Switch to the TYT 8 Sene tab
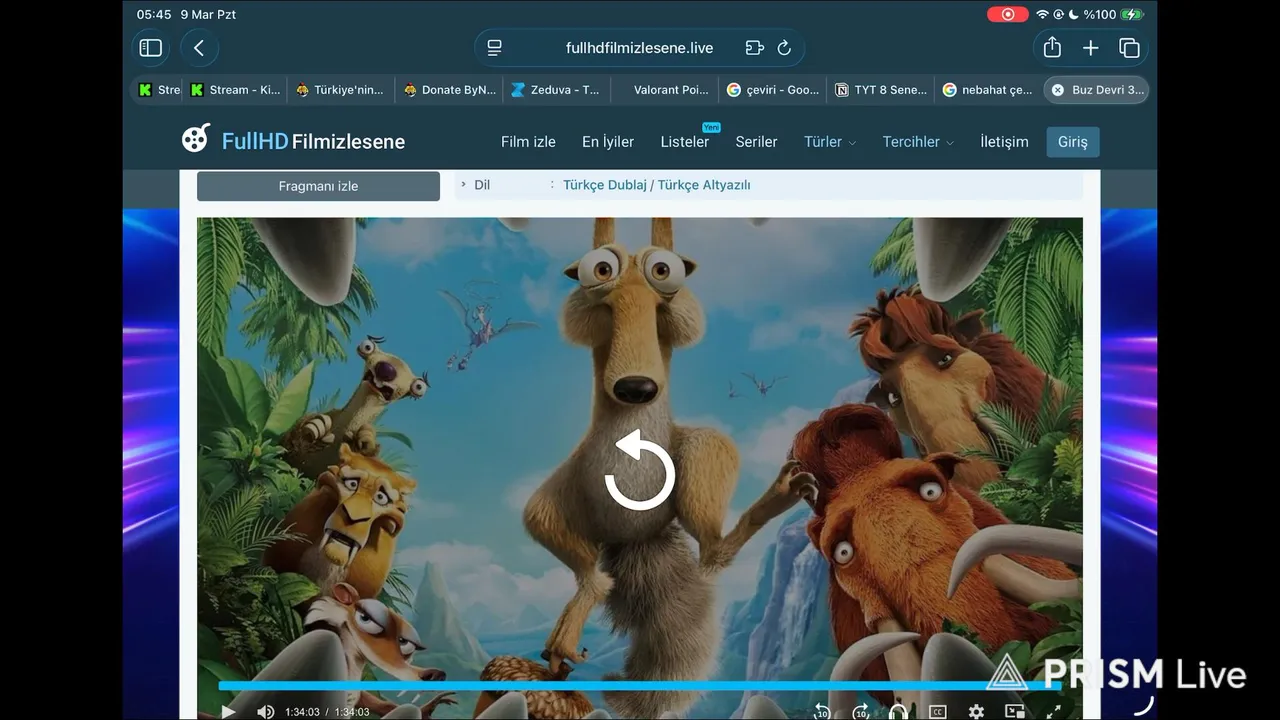Image resolution: width=1280 pixels, height=720 pixels. tap(881, 90)
